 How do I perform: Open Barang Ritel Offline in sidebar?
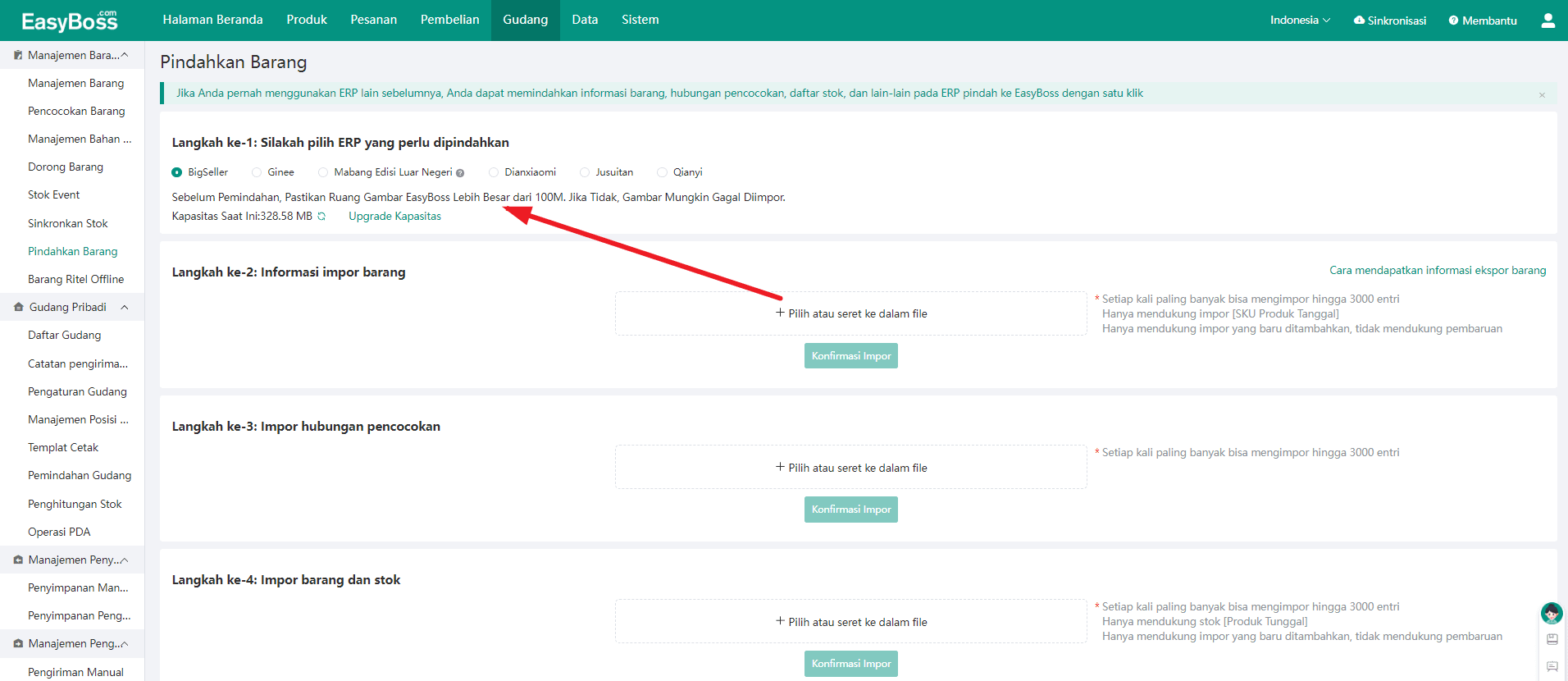click(x=75, y=279)
